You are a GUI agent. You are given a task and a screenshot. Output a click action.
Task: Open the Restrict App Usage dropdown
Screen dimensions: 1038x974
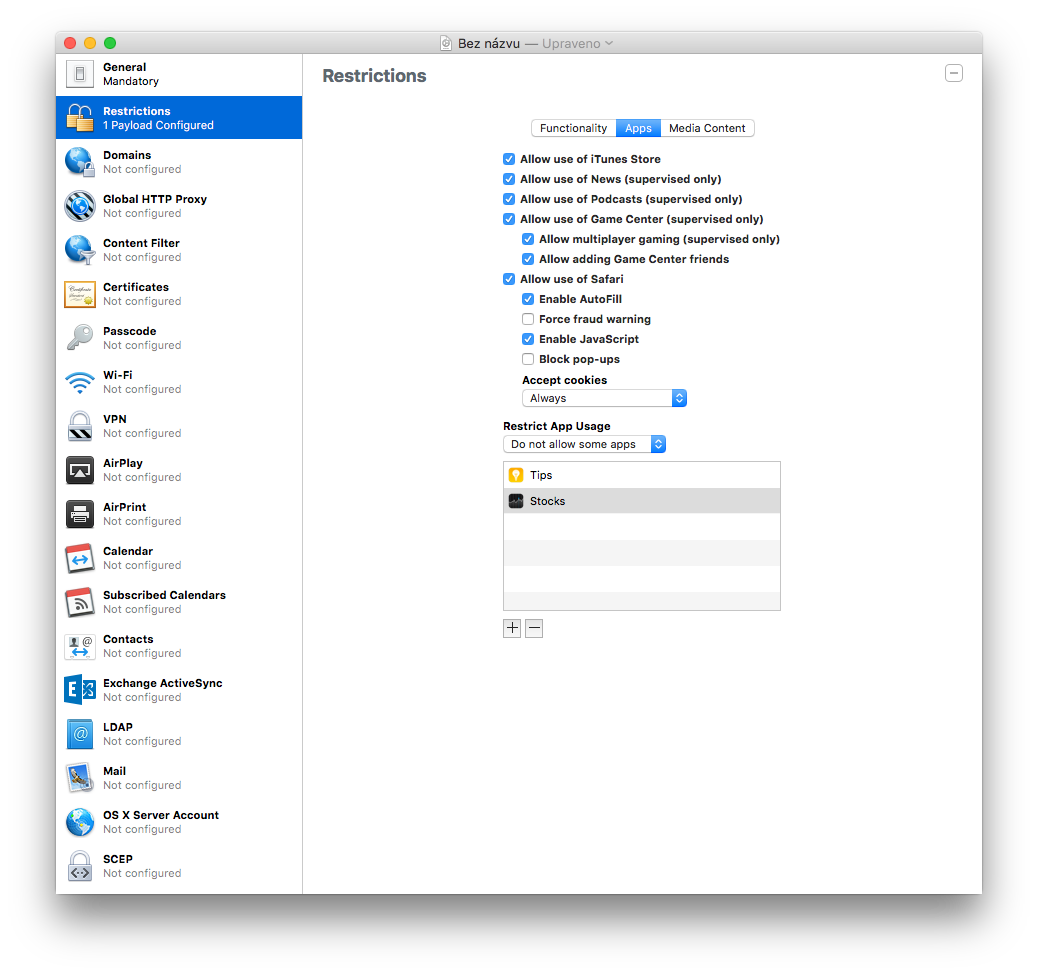coord(584,444)
